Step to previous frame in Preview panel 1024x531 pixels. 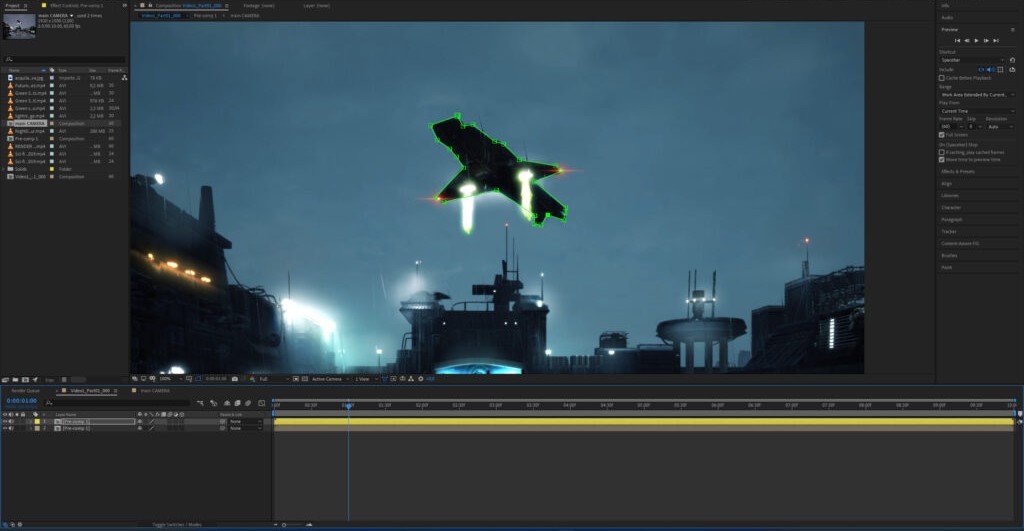(x=967, y=40)
